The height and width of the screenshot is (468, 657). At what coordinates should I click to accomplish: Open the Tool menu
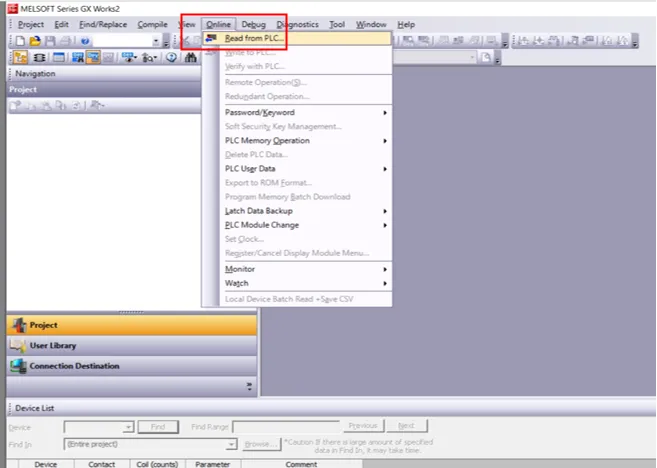tap(337, 24)
